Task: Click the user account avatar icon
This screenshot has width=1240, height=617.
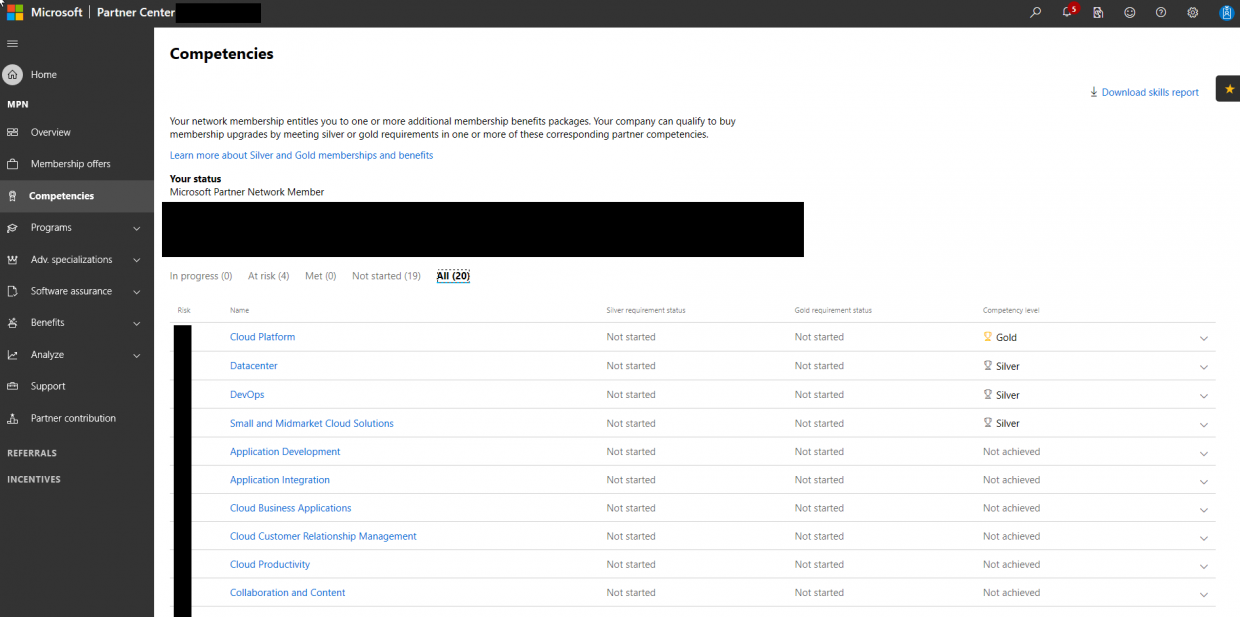Action: click(1226, 13)
